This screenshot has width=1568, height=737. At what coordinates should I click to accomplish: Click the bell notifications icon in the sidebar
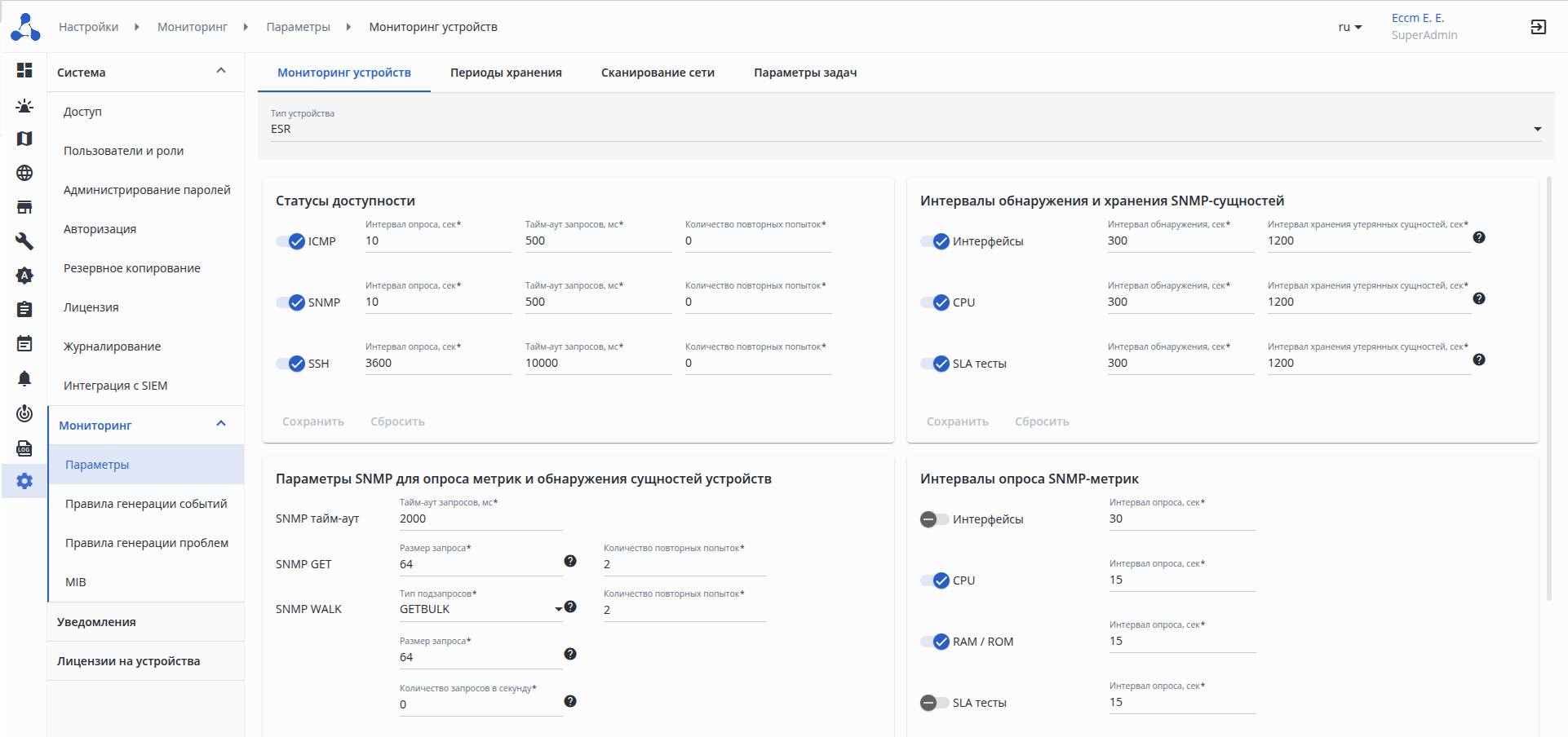coord(24,378)
